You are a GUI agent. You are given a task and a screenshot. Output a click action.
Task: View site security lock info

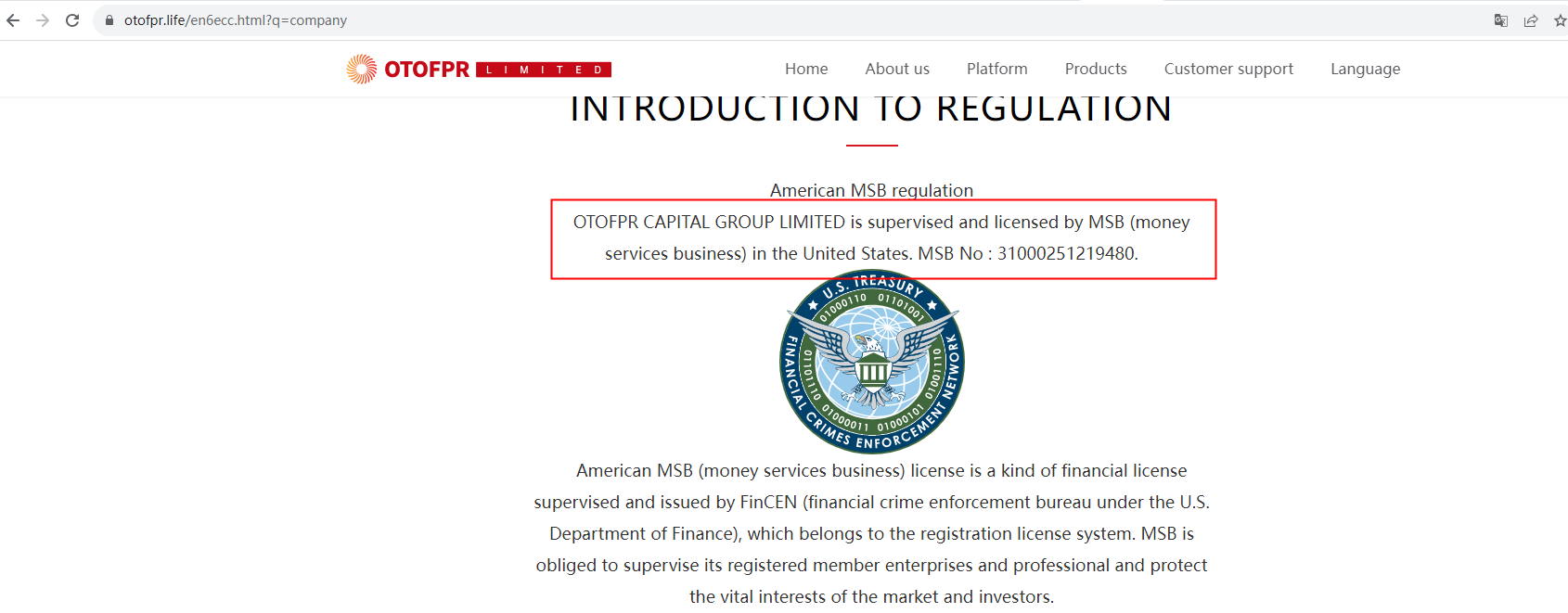[109, 20]
